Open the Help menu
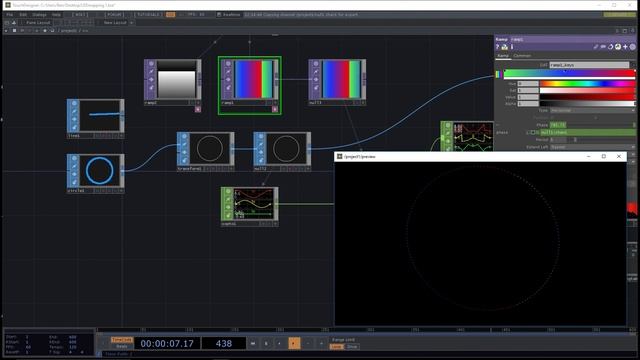 [x=56, y=15]
